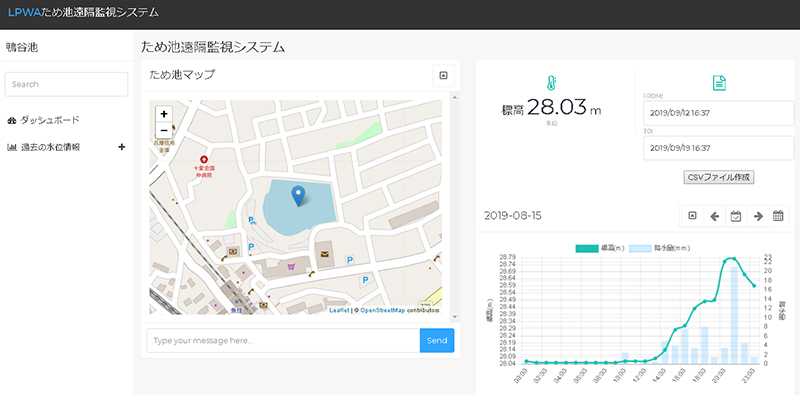This screenshot has width=800, height=395.
Task: Click the map panel vertical scrollbar
Action: coord(454,207)
